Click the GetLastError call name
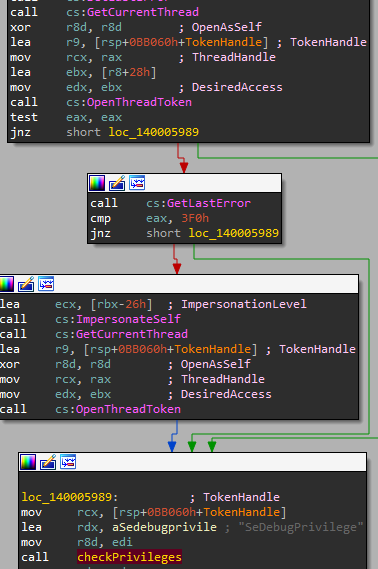The height and width of the screenshot is (569, 378). tap(209, 203)
